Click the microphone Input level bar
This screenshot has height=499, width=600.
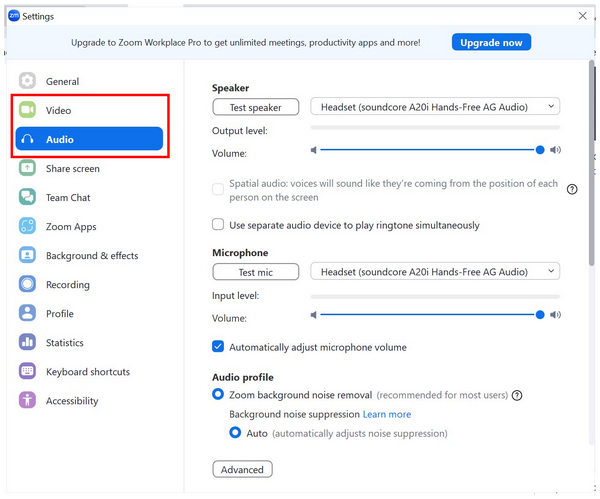pos(435,296)
